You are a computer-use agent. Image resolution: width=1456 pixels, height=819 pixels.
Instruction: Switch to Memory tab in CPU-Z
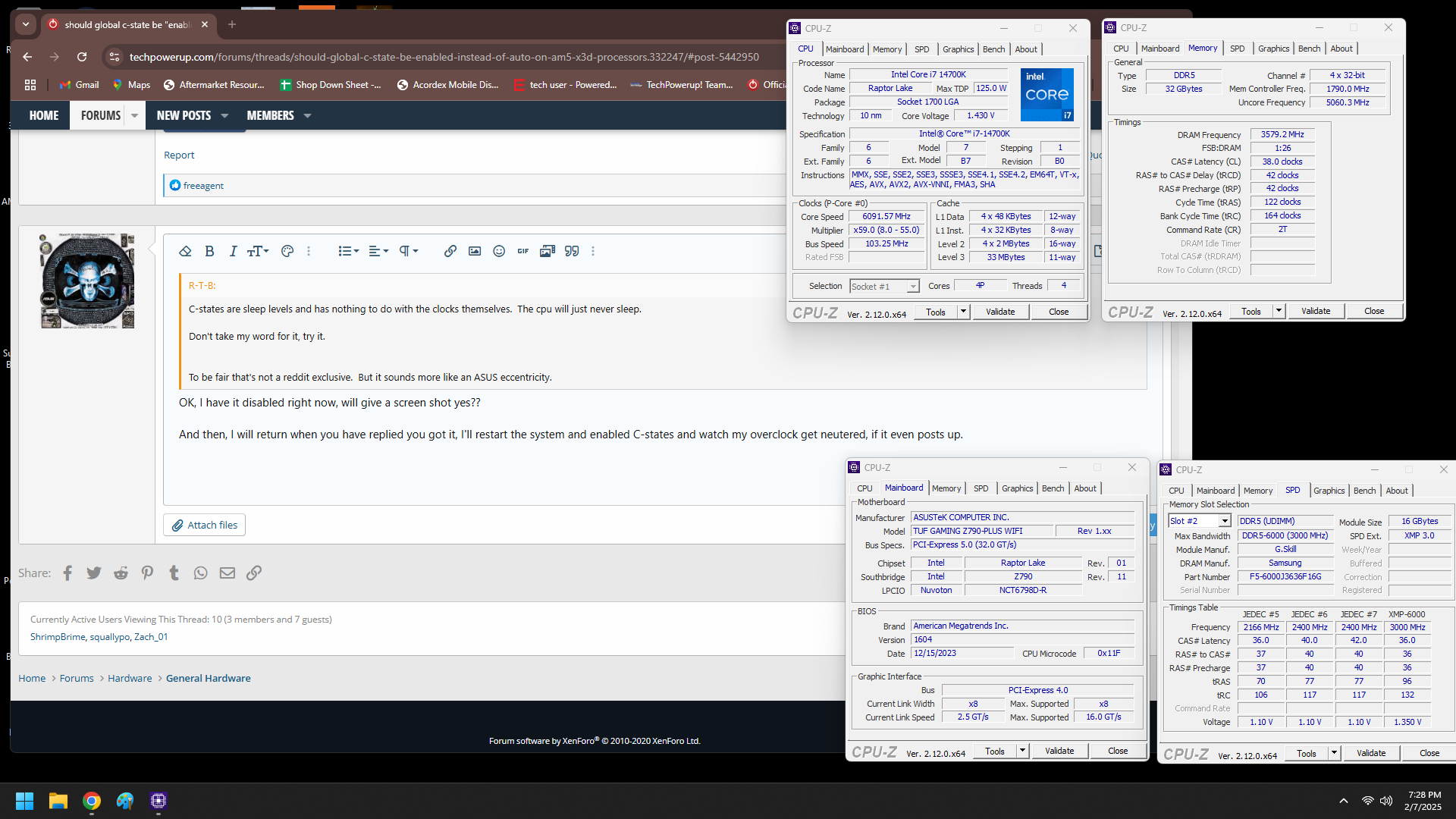coord(884,48)
